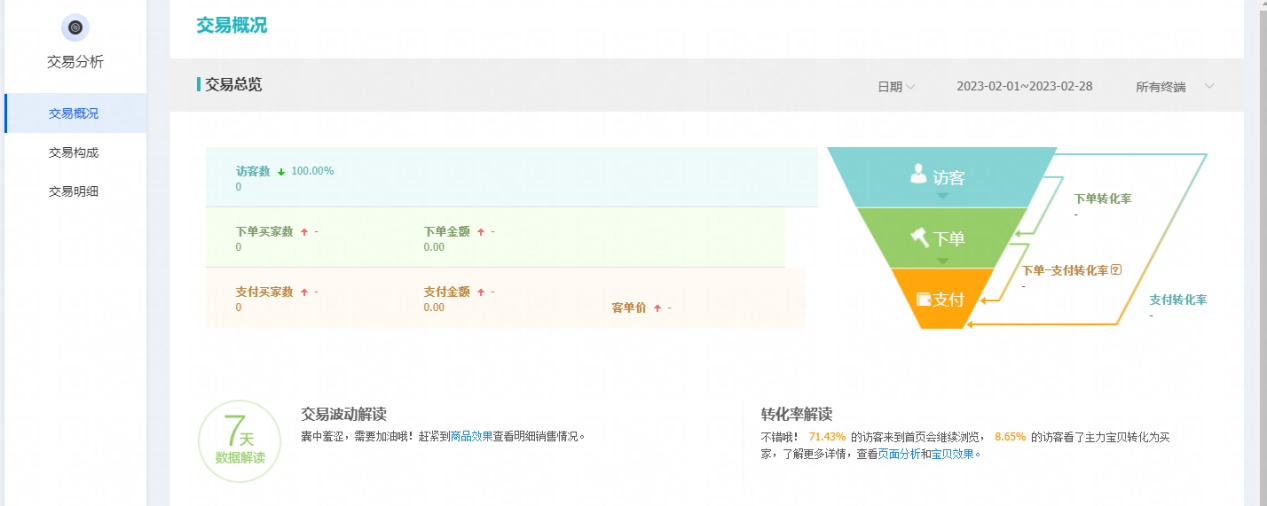Image resolution: width=1267 pixels, height=506 pixels.
Task: Click the 7天 数据解读 circle badge
Action: pyautogui.click(x=239, y=441)
